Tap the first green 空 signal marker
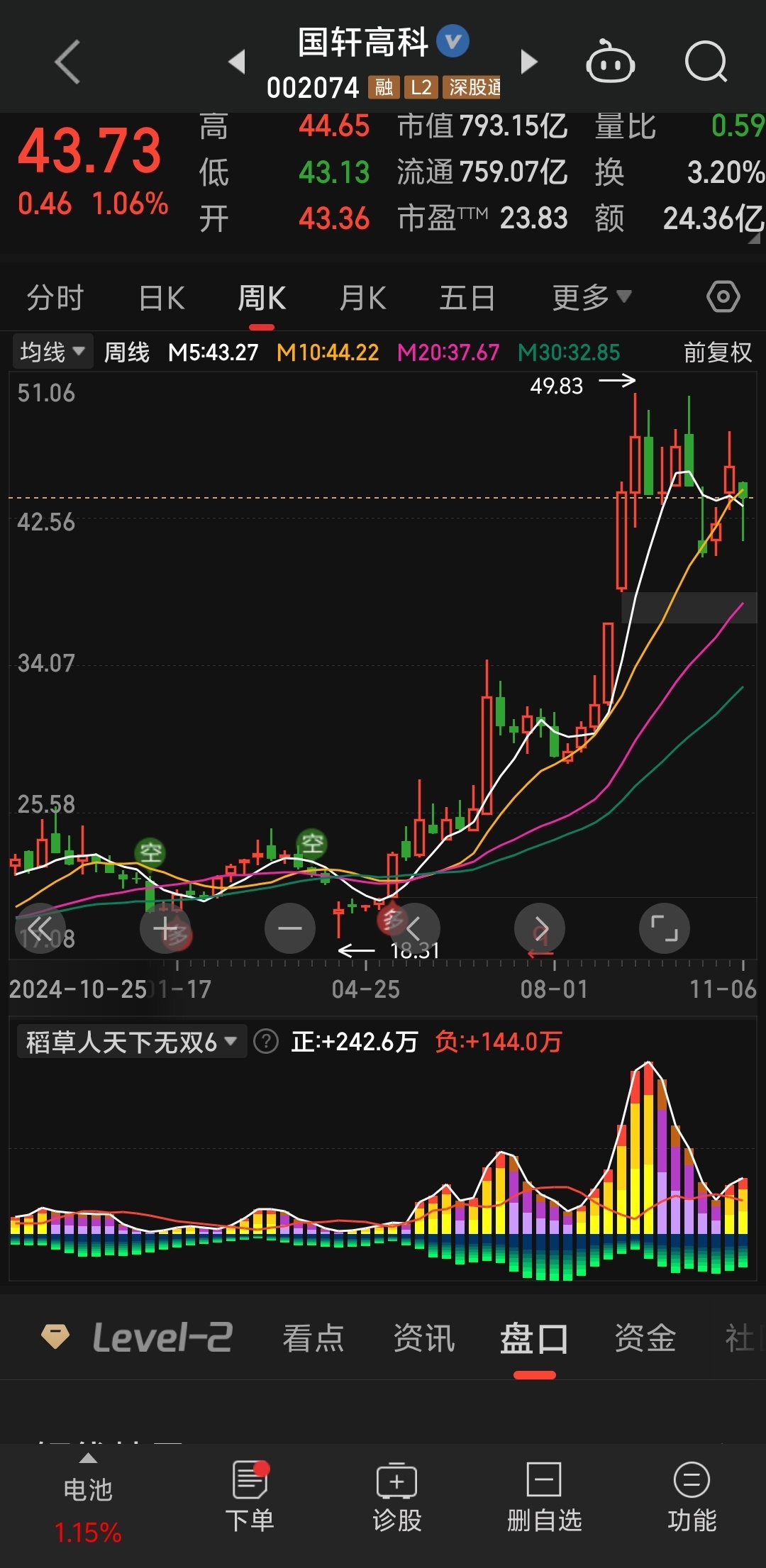 (x=150, y=852)
